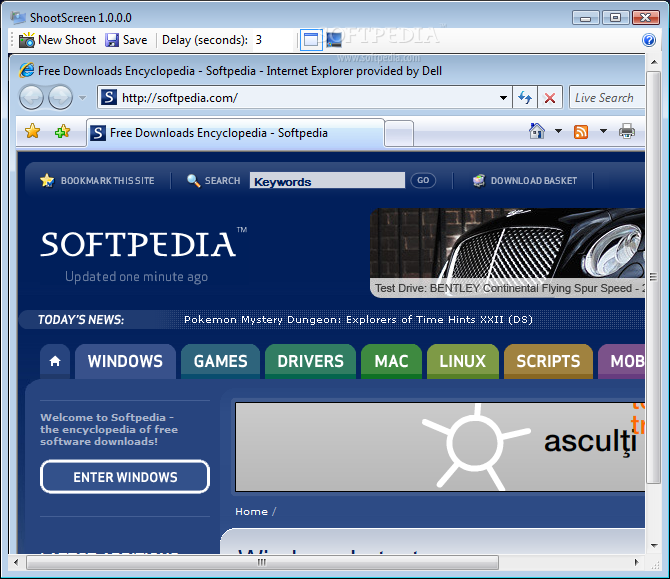Click the Delay seconds input field
Image resolution: width=670 pixels, height=579 pixels.
[274, 40]
